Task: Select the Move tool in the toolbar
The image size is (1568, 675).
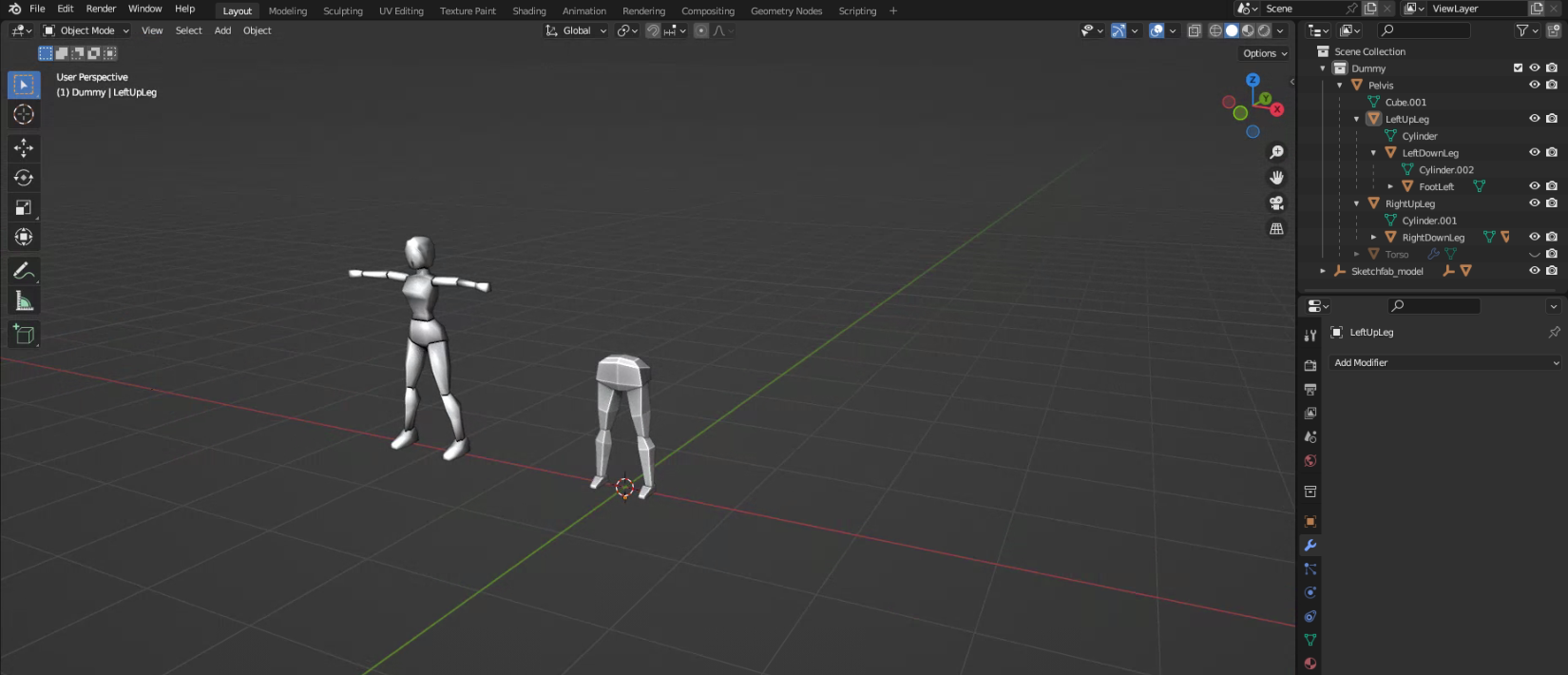Action: click(24, 147)
